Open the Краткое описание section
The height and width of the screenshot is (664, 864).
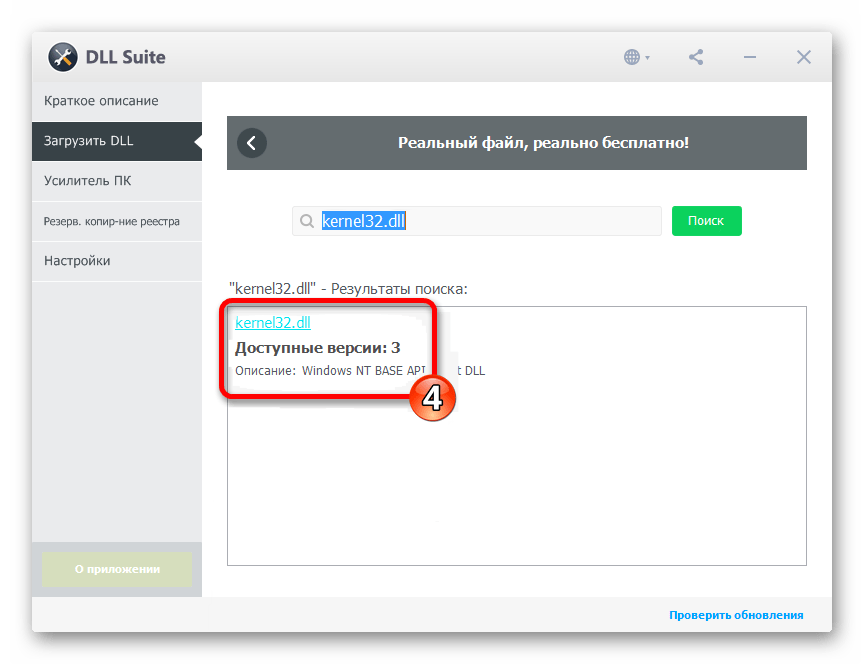tap(101, 101)
